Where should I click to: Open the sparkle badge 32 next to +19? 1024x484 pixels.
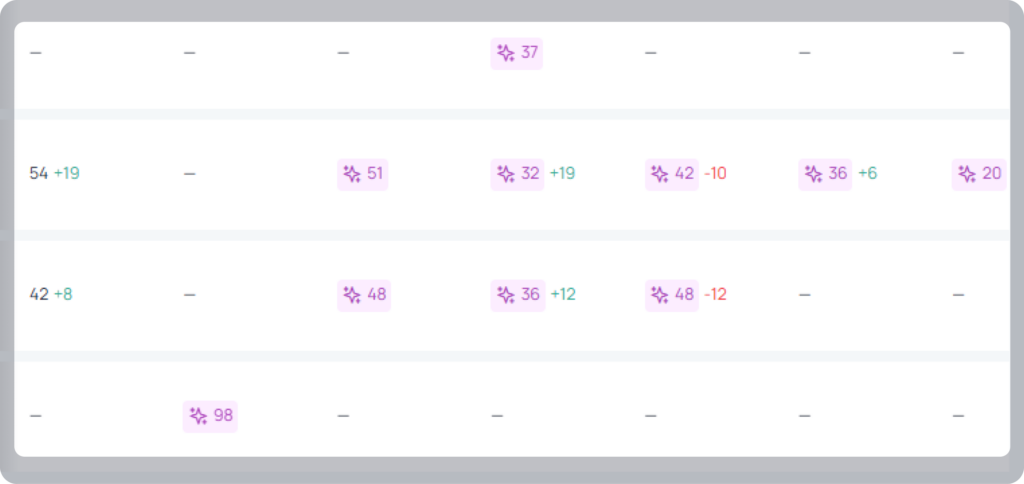pyautogui.click(x=517, y=174)
